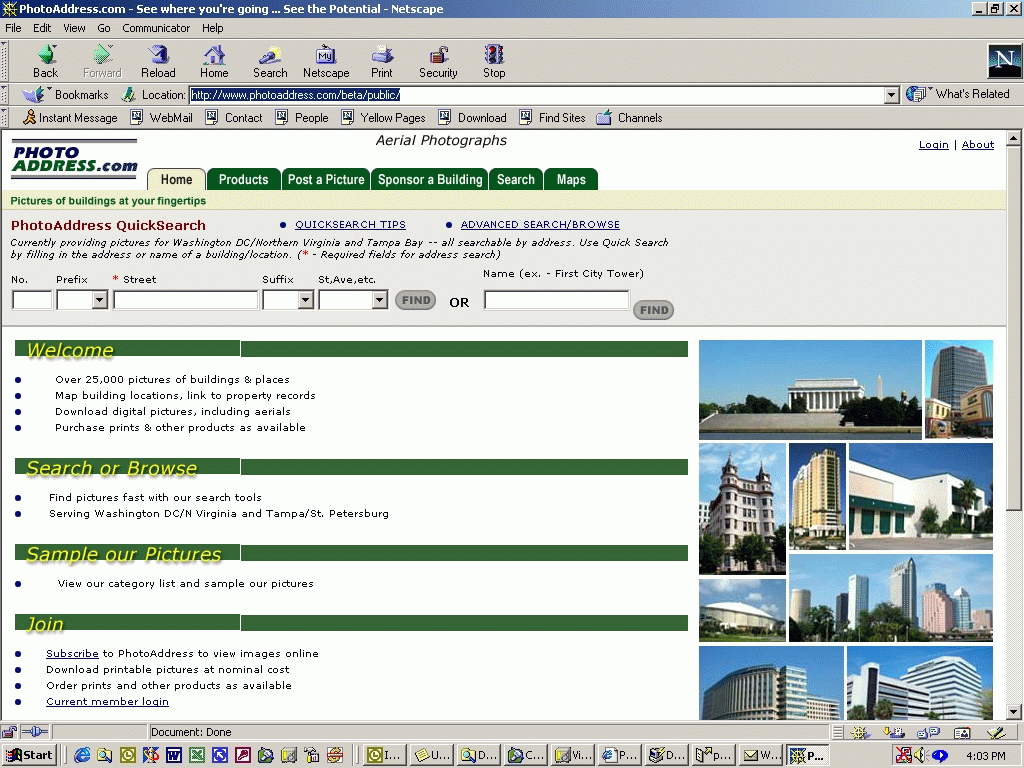Open Netscape Search toolbar icon
Screen dimensions: 1024x768
pyautogui.click(x=270, y=61)
